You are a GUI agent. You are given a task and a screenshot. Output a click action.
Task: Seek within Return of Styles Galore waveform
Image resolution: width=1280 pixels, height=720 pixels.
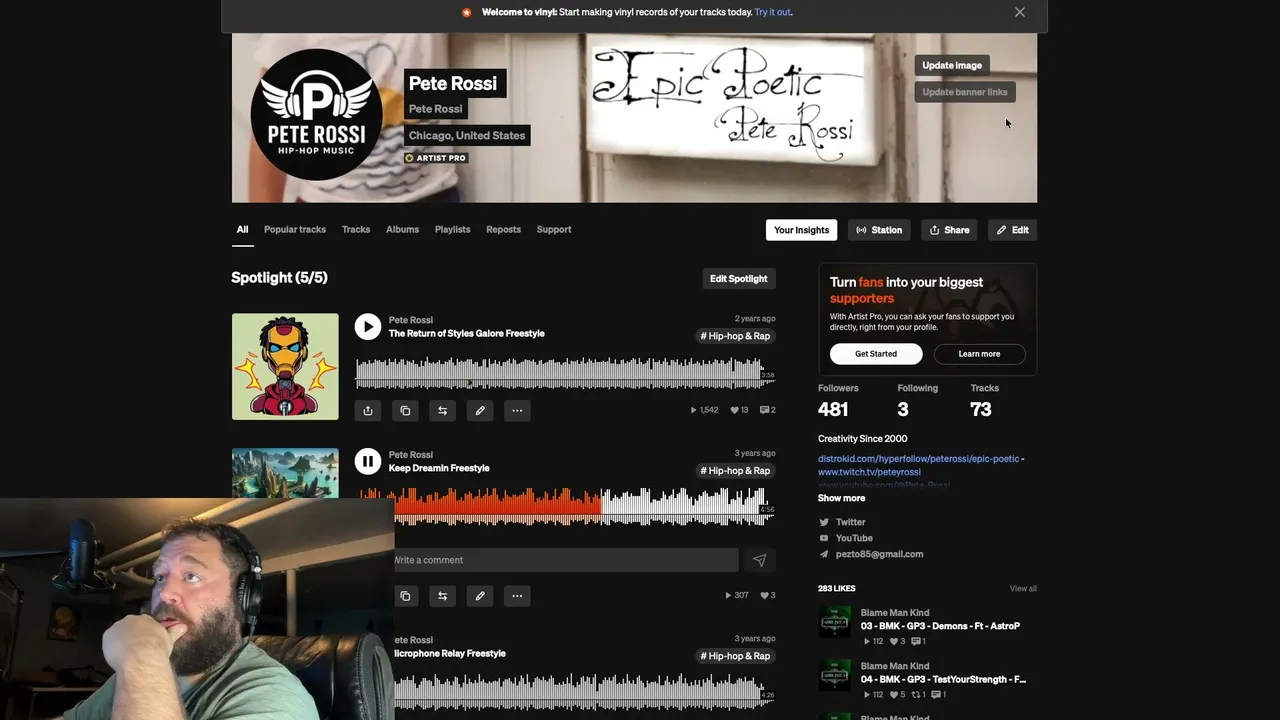(565, 374)
